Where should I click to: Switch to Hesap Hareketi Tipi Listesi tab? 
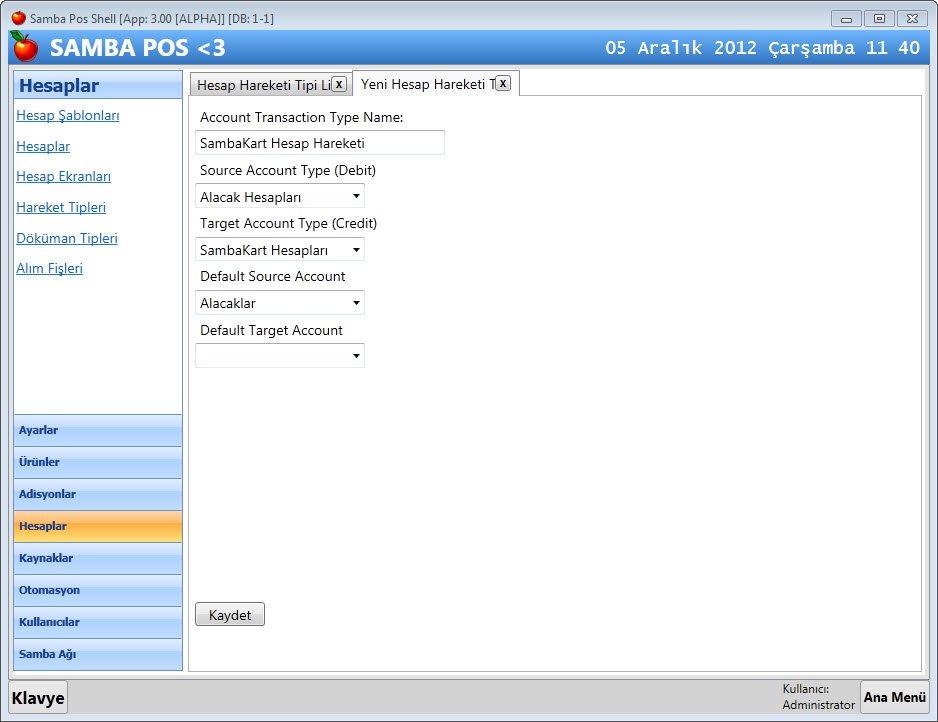[262, 85]
